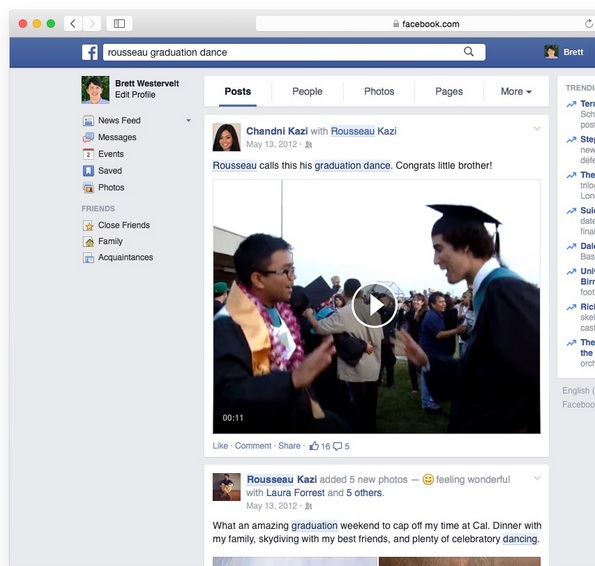Toggle the Safari sidebar button
Viewport: 595px width, 566px height.
(x=120, y=24)
